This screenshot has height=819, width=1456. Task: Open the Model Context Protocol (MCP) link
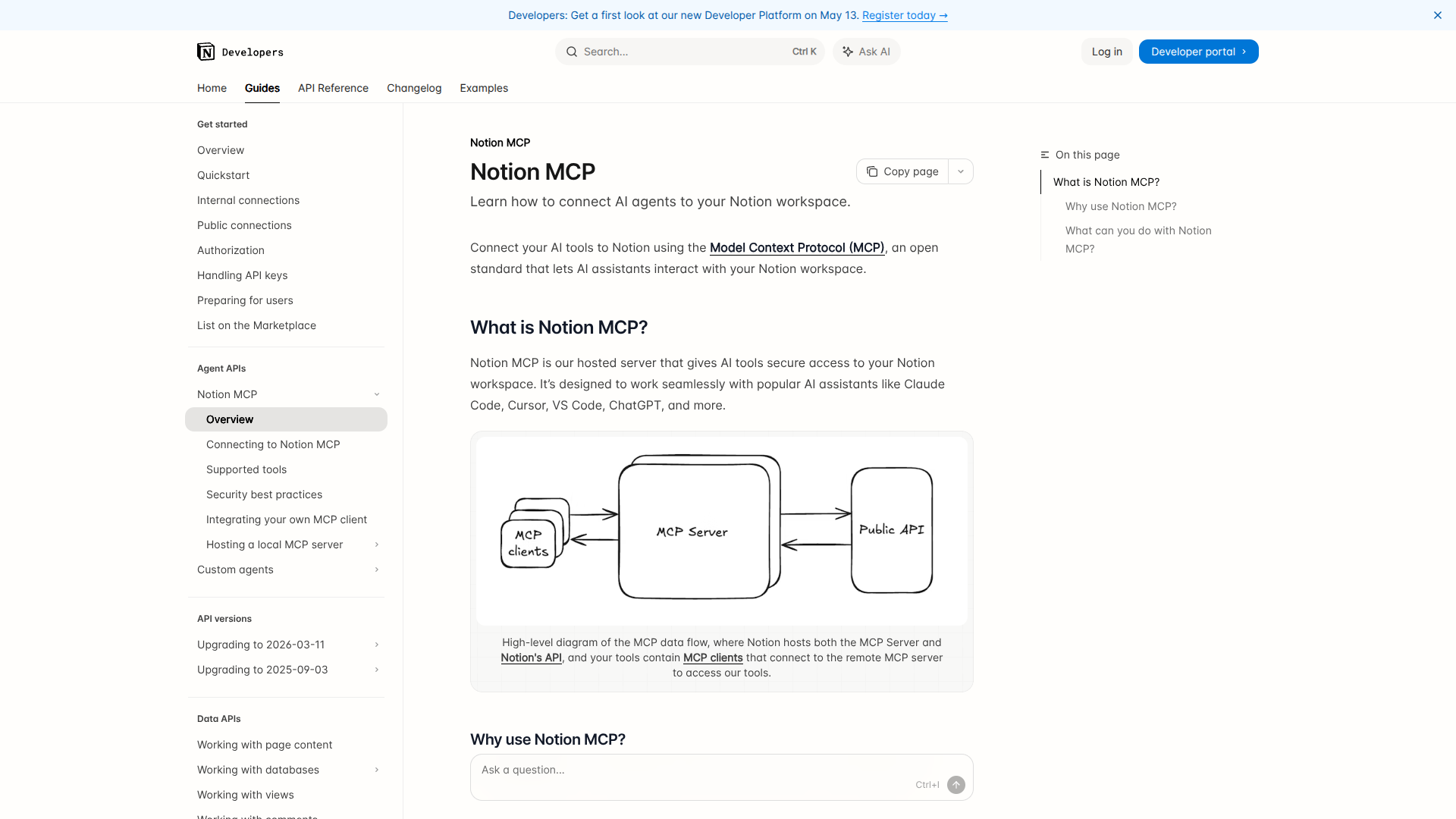(797, 247)
